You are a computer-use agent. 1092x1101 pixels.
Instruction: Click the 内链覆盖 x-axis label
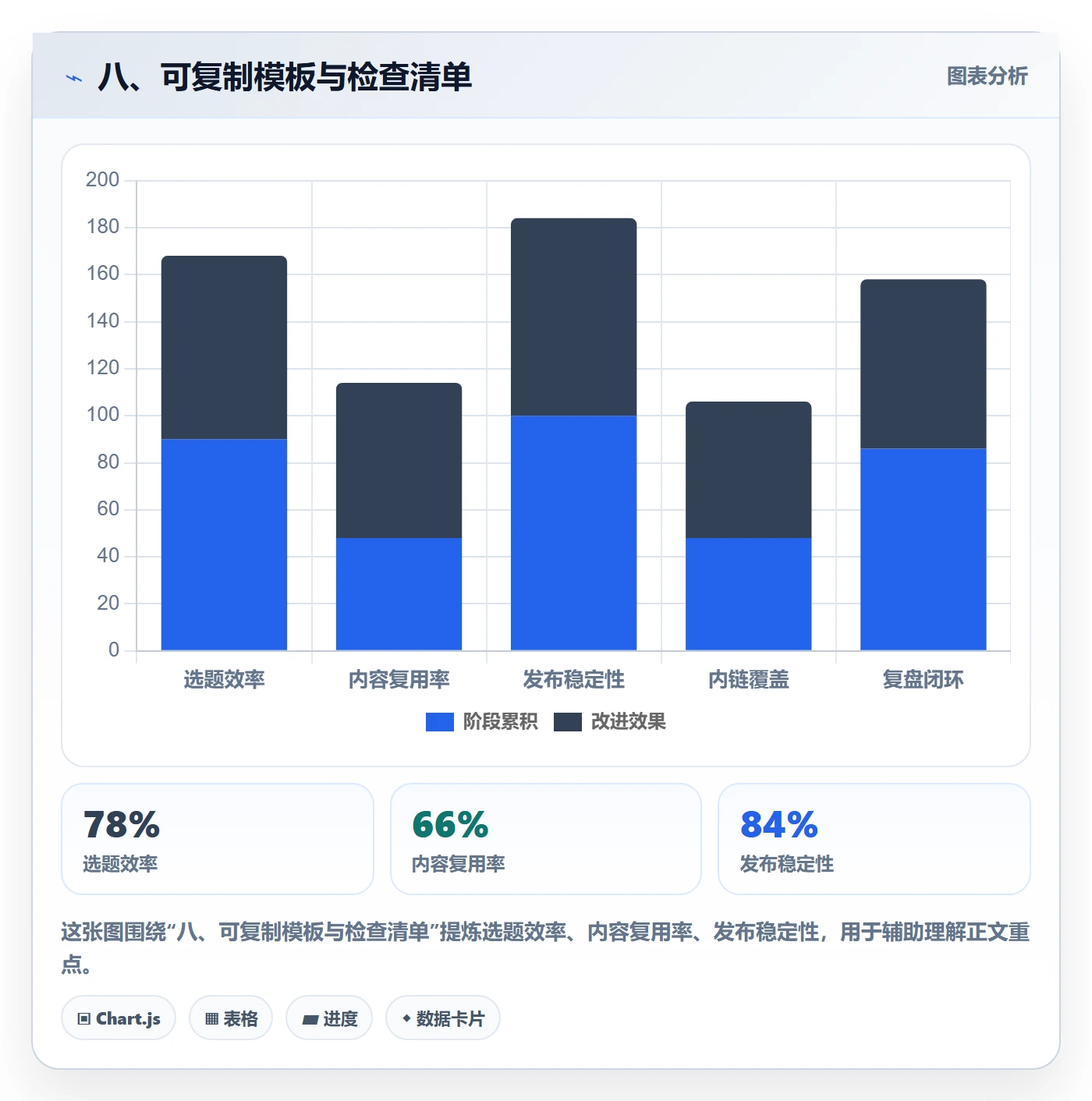coord(748,679)
